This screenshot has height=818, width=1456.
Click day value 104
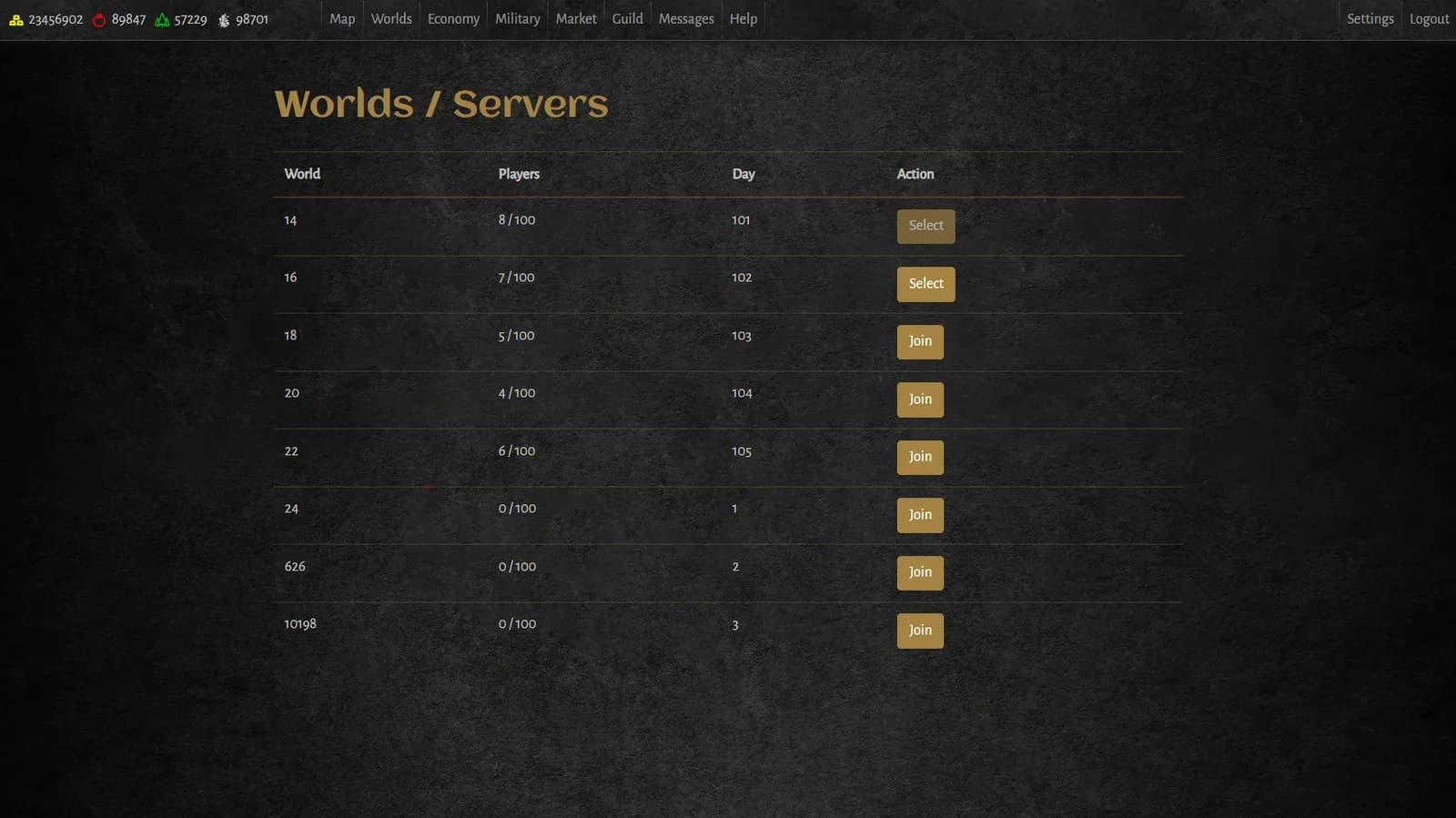(742, 393)
